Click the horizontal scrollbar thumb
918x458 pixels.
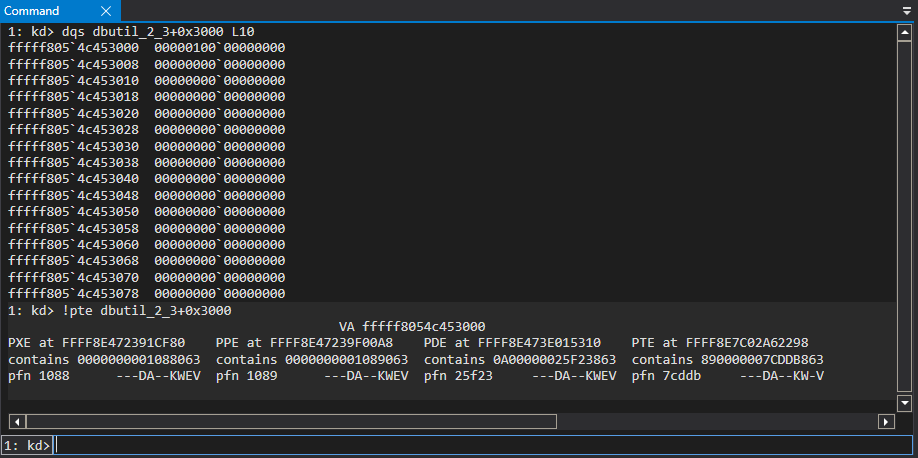point(290,422)
